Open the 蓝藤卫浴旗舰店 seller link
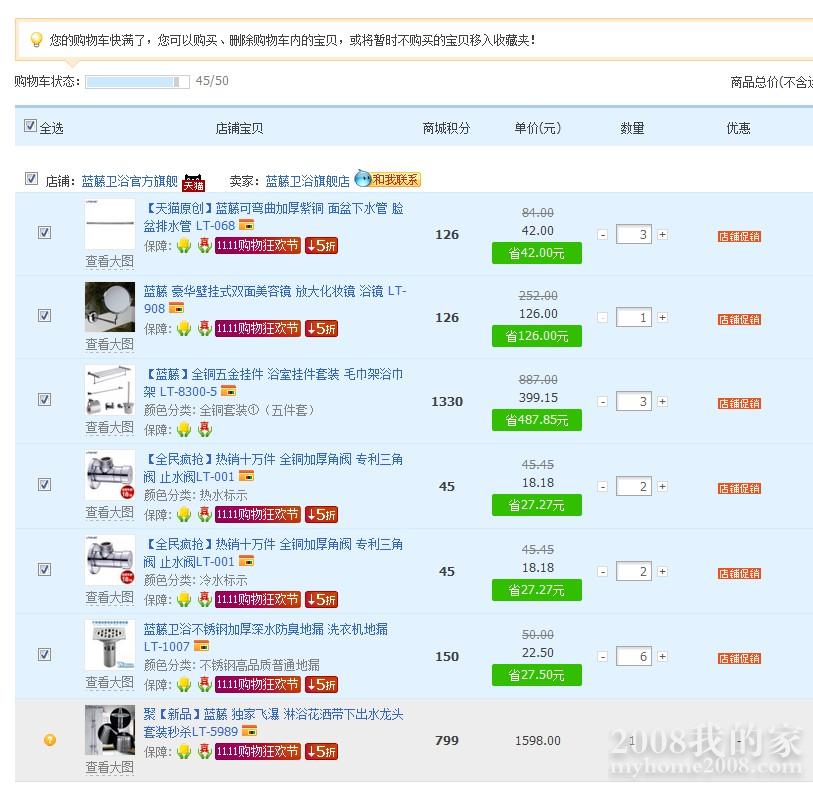Screen dimensions: 813x787 point(307,181)
